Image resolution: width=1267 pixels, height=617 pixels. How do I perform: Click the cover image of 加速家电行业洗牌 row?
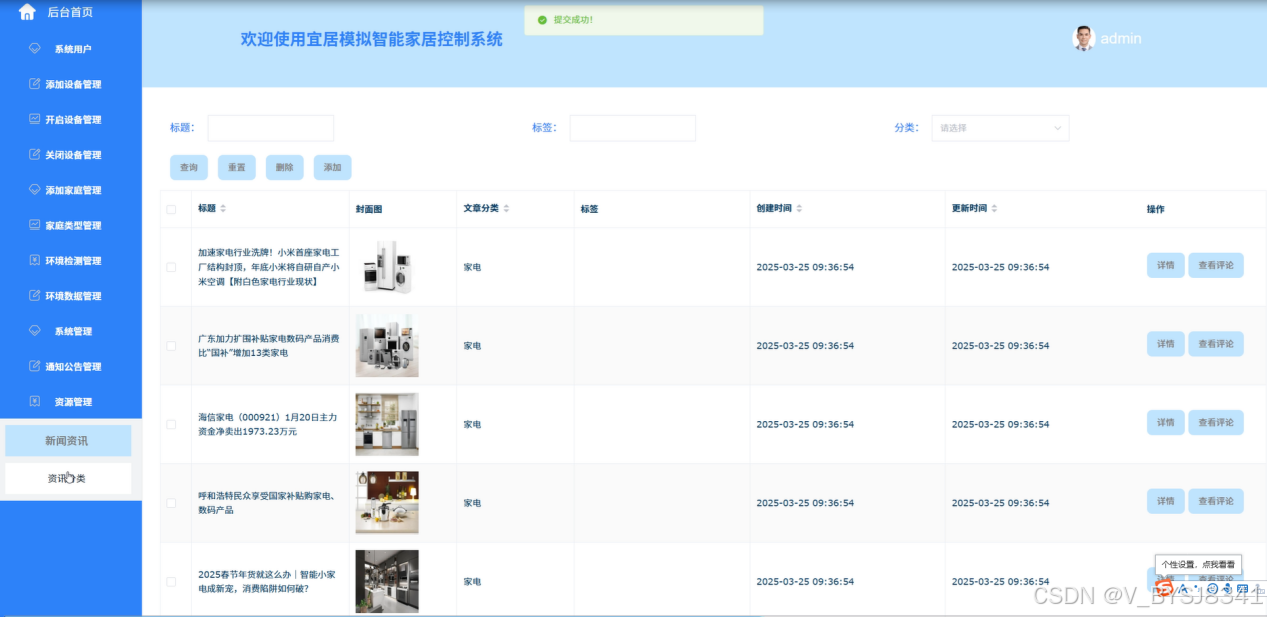pyautogui.click(x=387, y=267)
